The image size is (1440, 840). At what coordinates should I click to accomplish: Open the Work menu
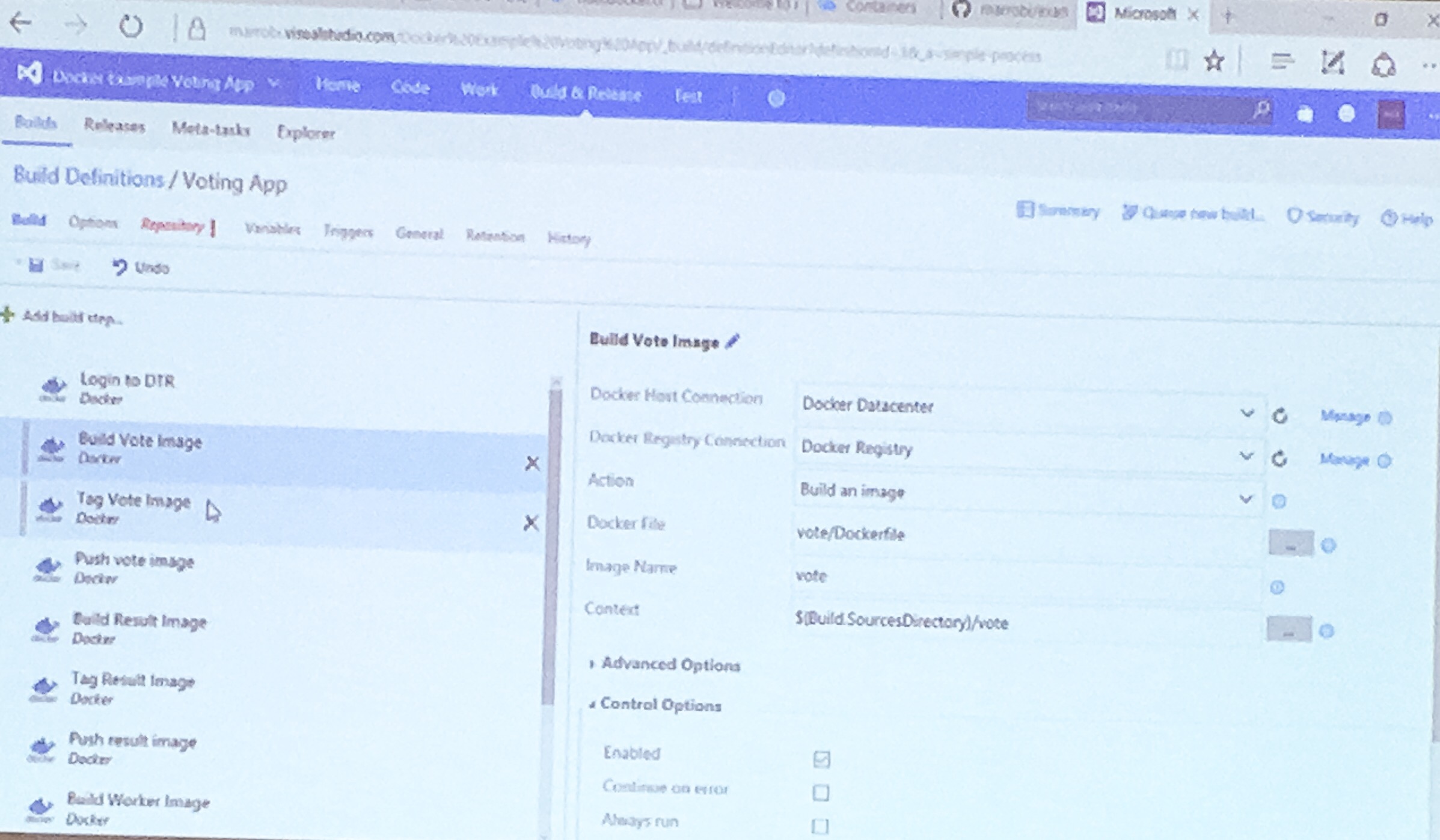click(479, 90)
